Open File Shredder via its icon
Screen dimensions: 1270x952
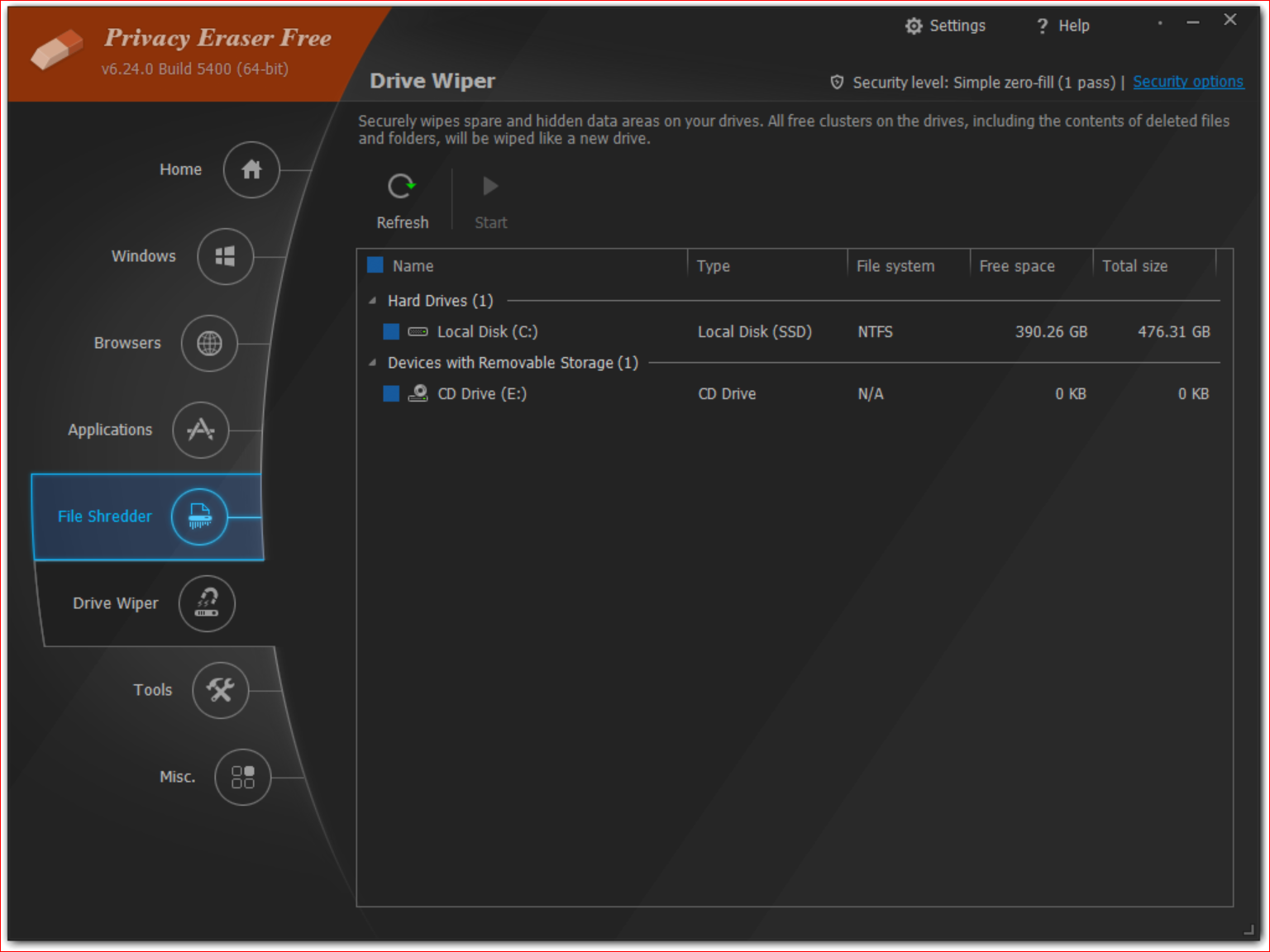(x=199, y=516)
